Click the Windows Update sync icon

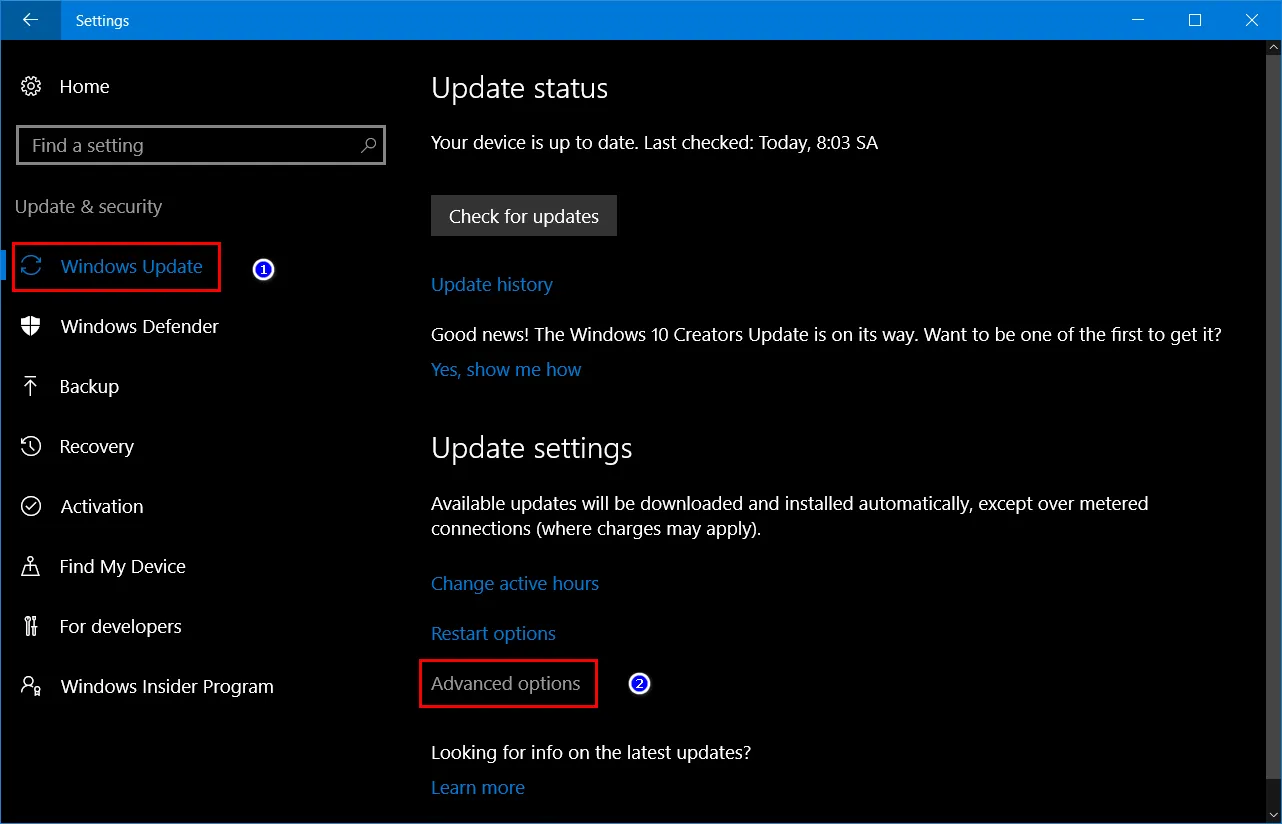31,266
